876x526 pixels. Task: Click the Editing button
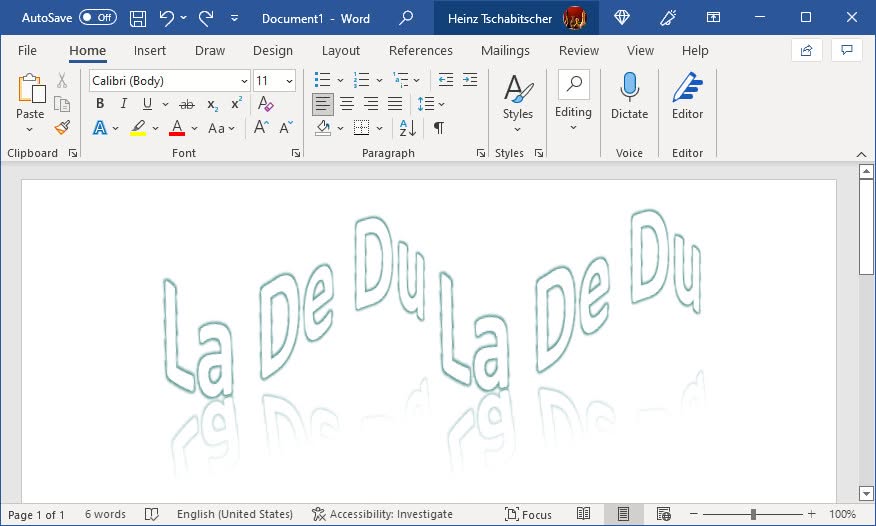tap(573, 102)
